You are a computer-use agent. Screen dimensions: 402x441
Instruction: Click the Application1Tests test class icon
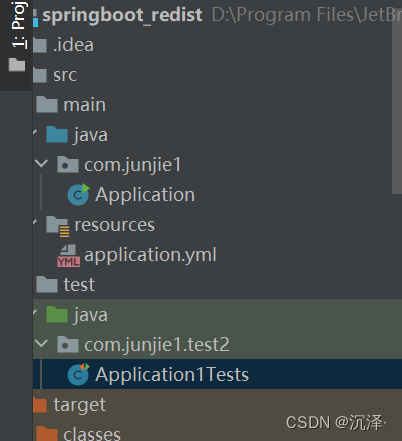(x=78, y=374)
